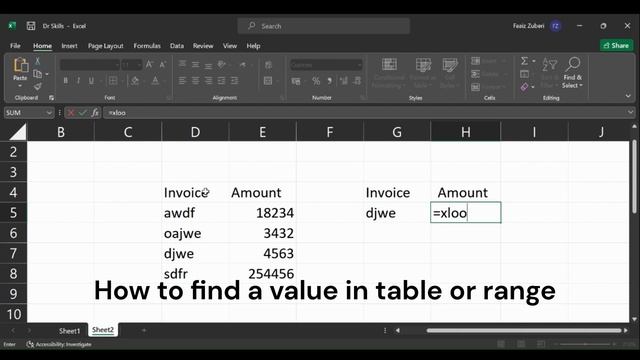Click the Orientation text-angle icon
Image resolution: width=640 pixels, height=360 pixels.
click(x=222, y=64)
